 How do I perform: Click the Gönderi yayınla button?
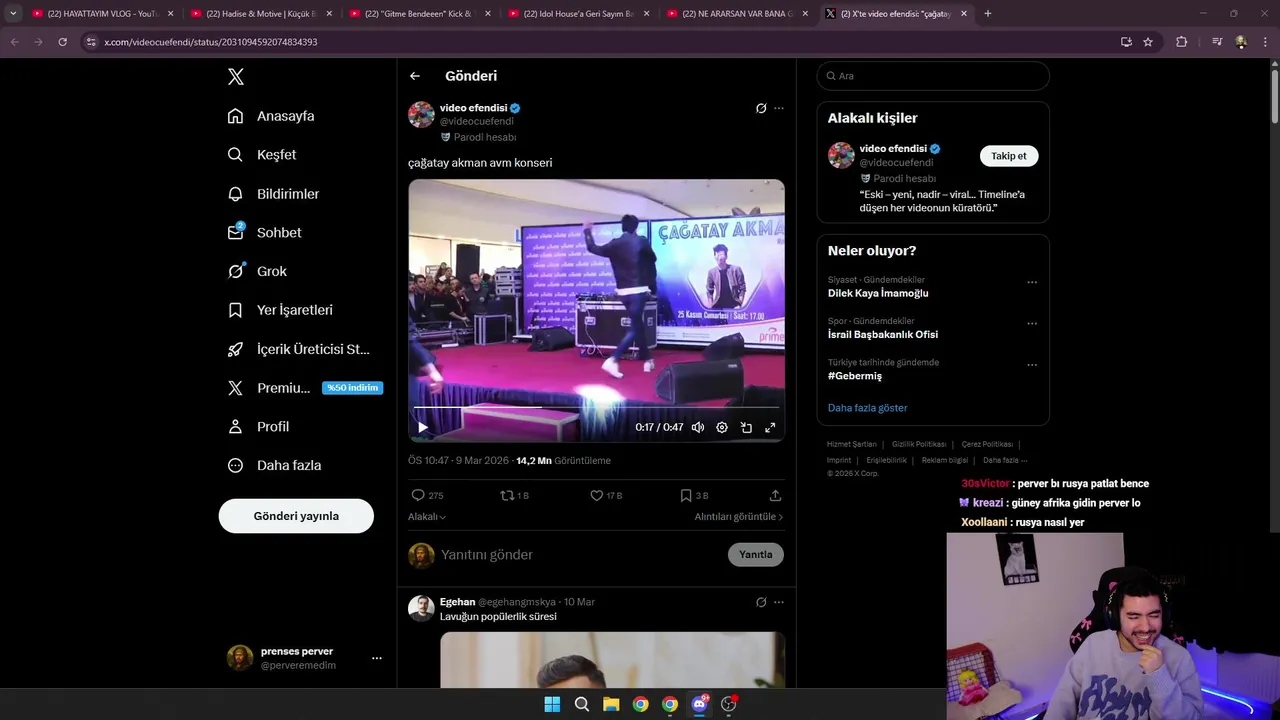coord(296,516)
